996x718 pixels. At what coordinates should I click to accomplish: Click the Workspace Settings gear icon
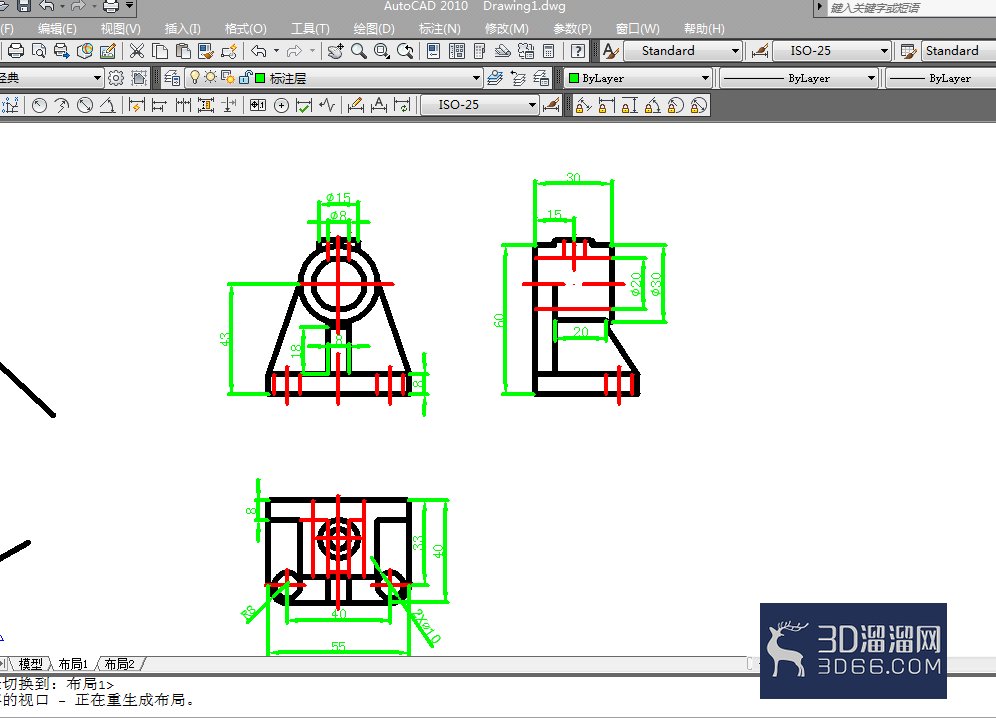(116, 78)
